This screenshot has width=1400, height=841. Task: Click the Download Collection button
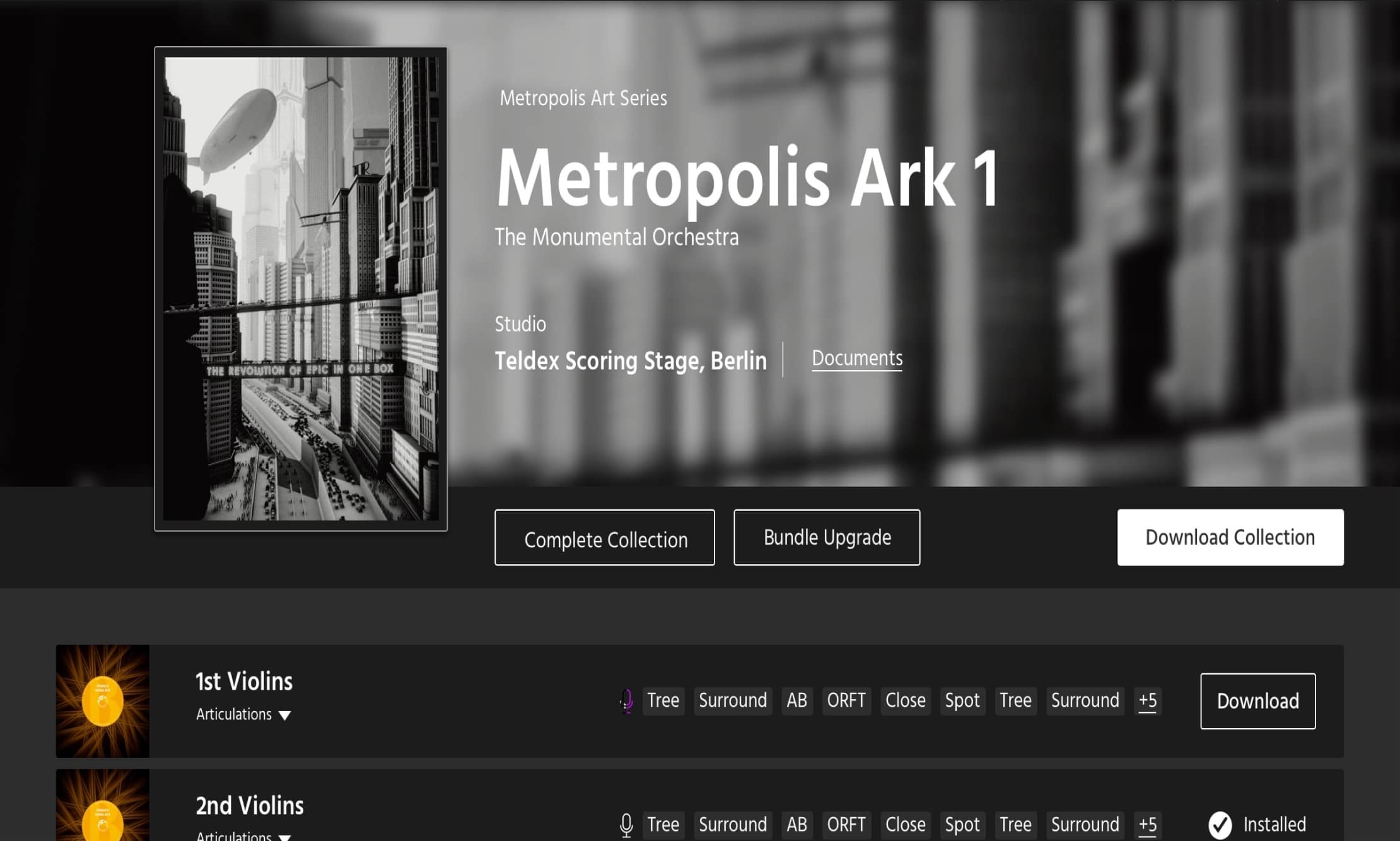click(1230, 538)
